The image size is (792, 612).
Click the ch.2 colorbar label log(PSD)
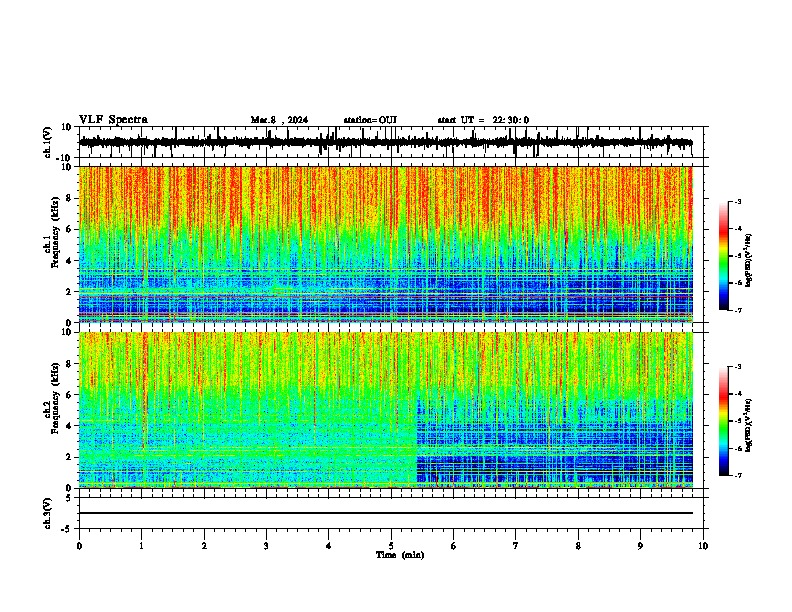[x=749, y=425]
